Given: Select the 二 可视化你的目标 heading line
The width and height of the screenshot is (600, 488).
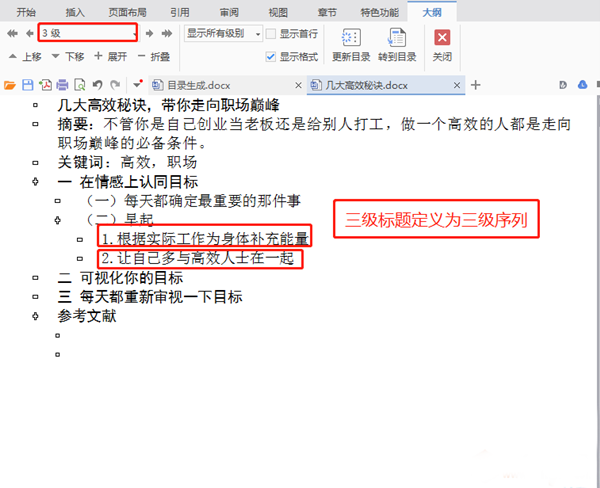Looking at the screenshot, I should click(x=121, y=277).
